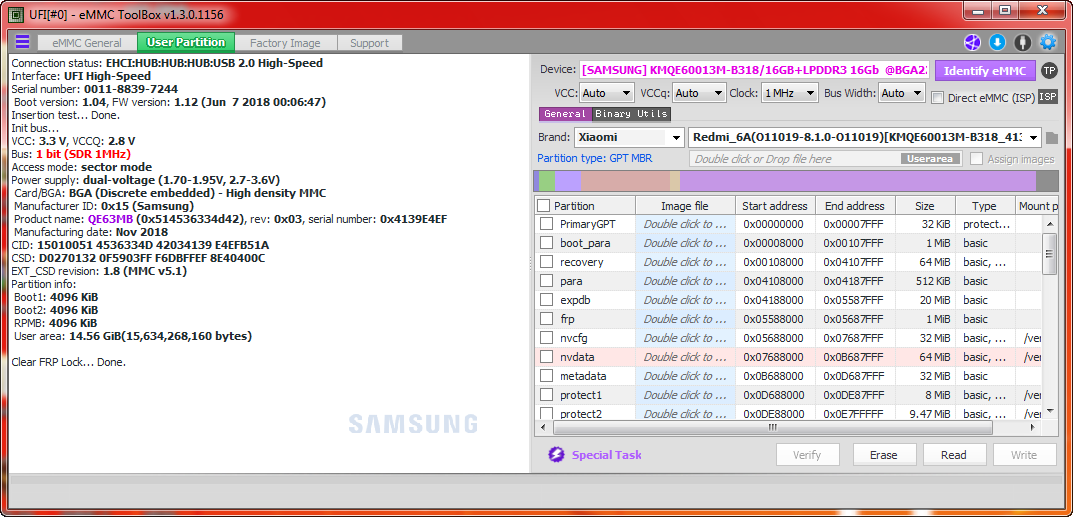Click the Size column header

coord(925,206)
